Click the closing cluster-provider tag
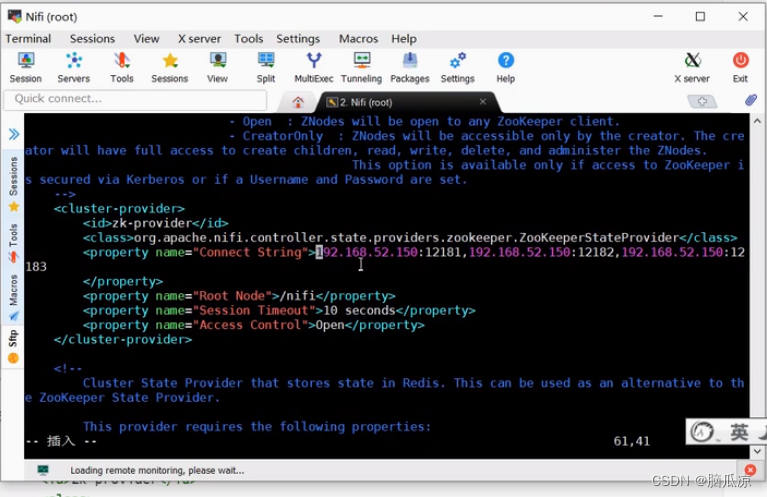 [123, 339]
